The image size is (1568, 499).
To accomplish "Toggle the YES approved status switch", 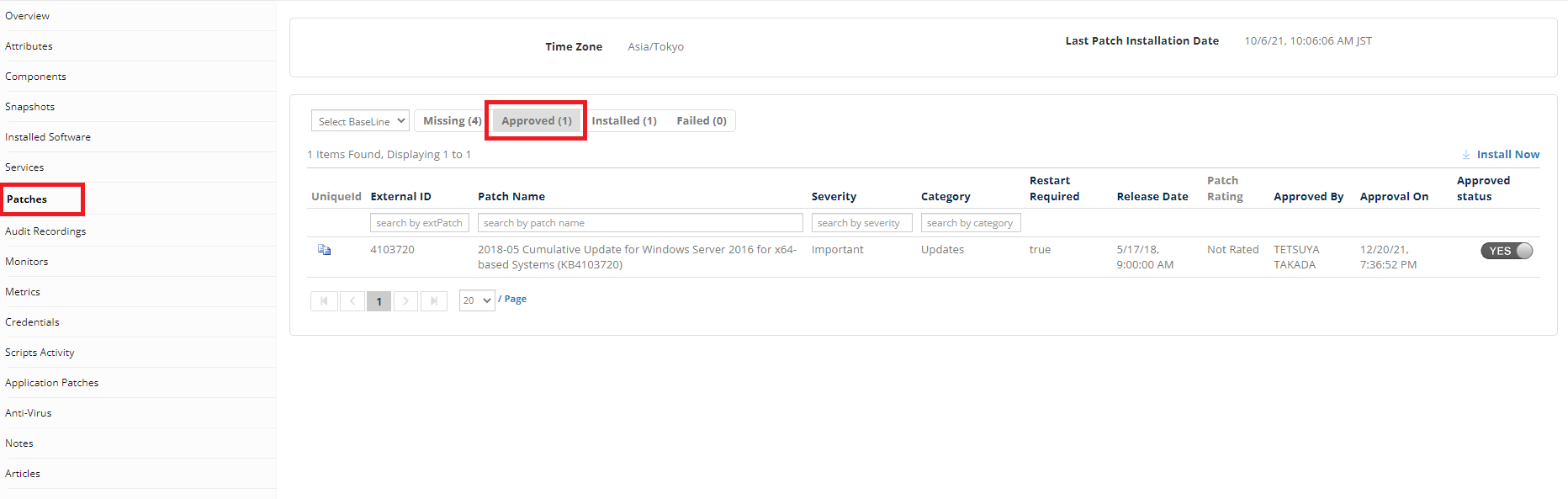I will 1507,251.
